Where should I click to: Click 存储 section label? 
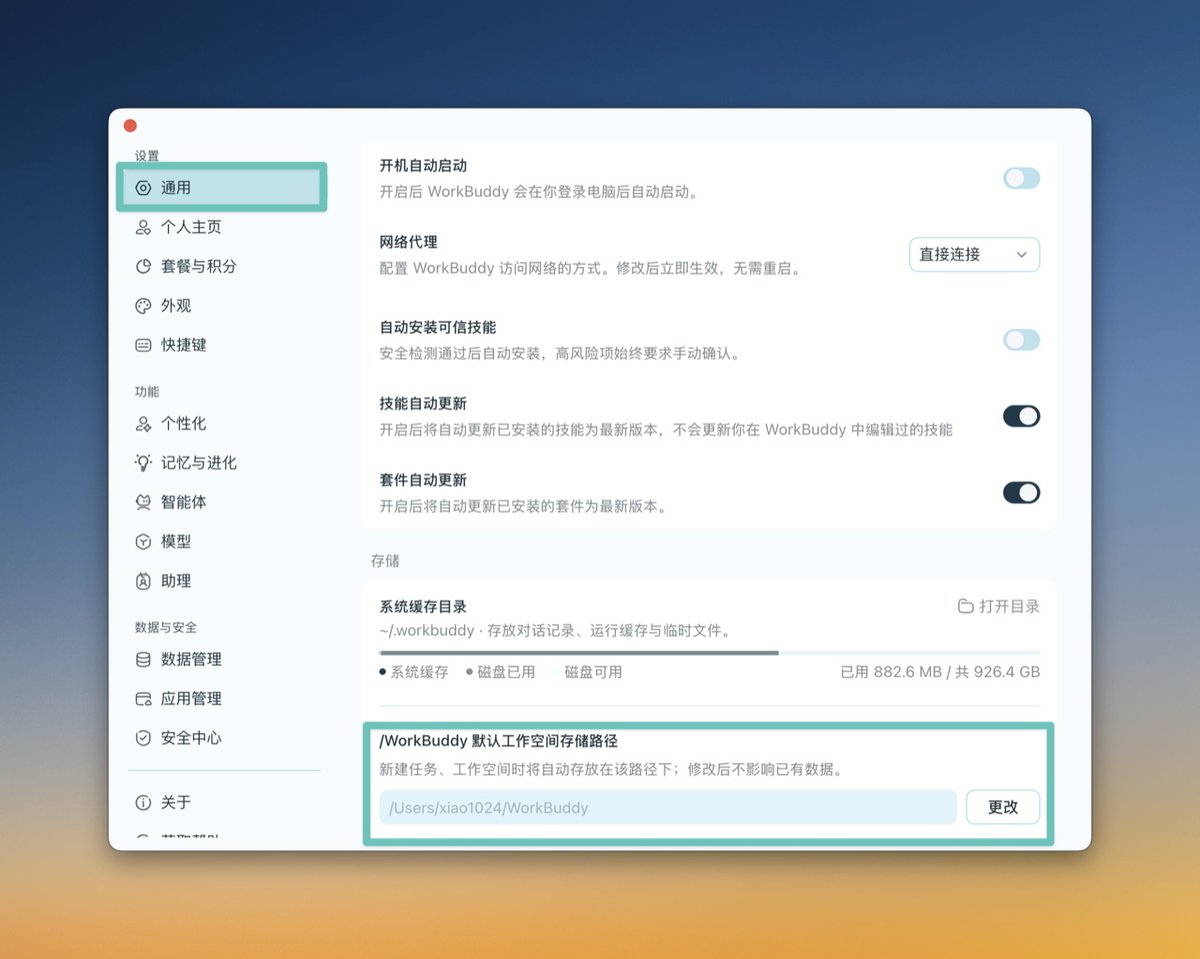(x=385, y=561)
